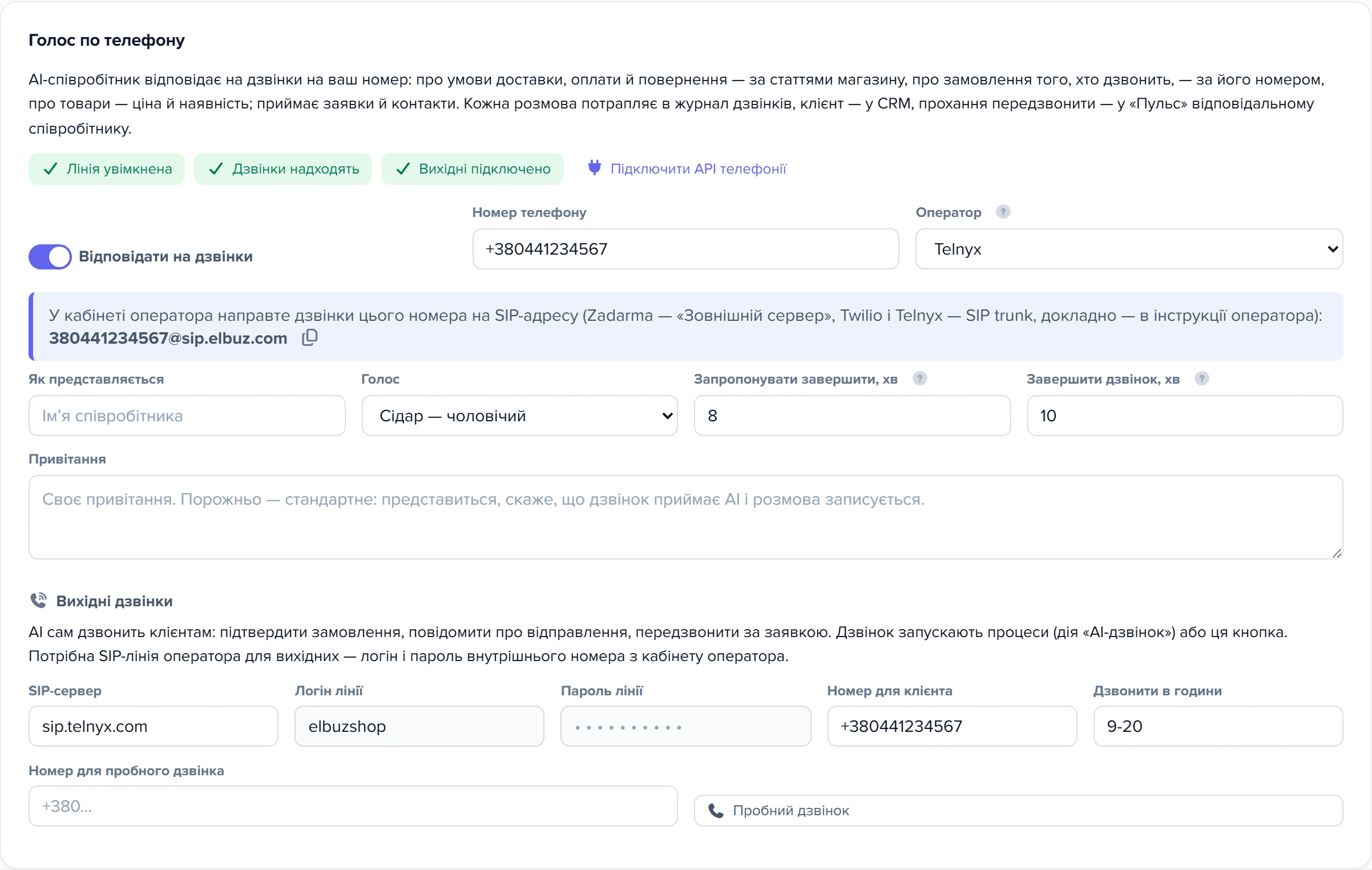Image resolution: width=1372 pixels, height=870 pixels.
Task: Click the phone icon beside Вихідні дзвінки heading
Action: [38, 601]
